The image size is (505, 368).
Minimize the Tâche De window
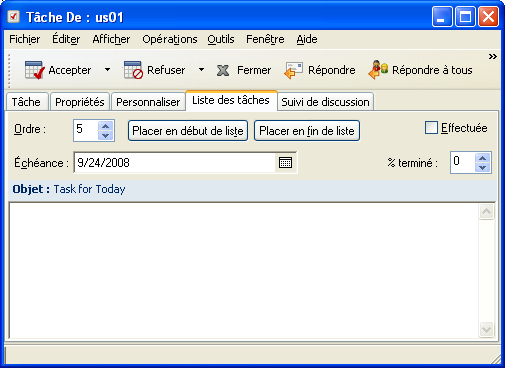(x=442, y=17)
